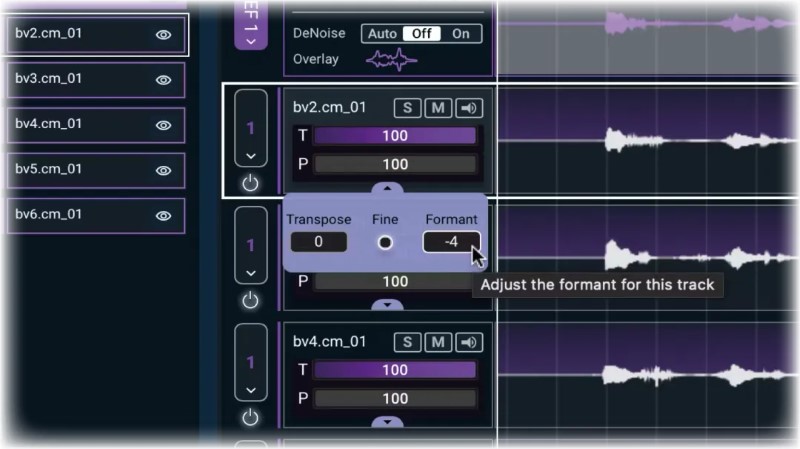The image size is (800, 449).
Task: Hide bv3.cm_01 using its eye icon
Action: (x=163, y=80)
